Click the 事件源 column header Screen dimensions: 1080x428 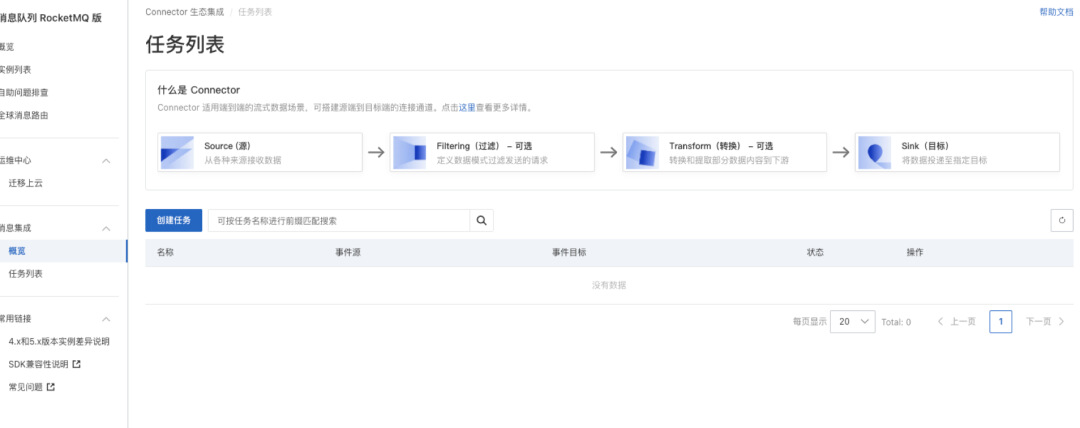pos(348,253)
